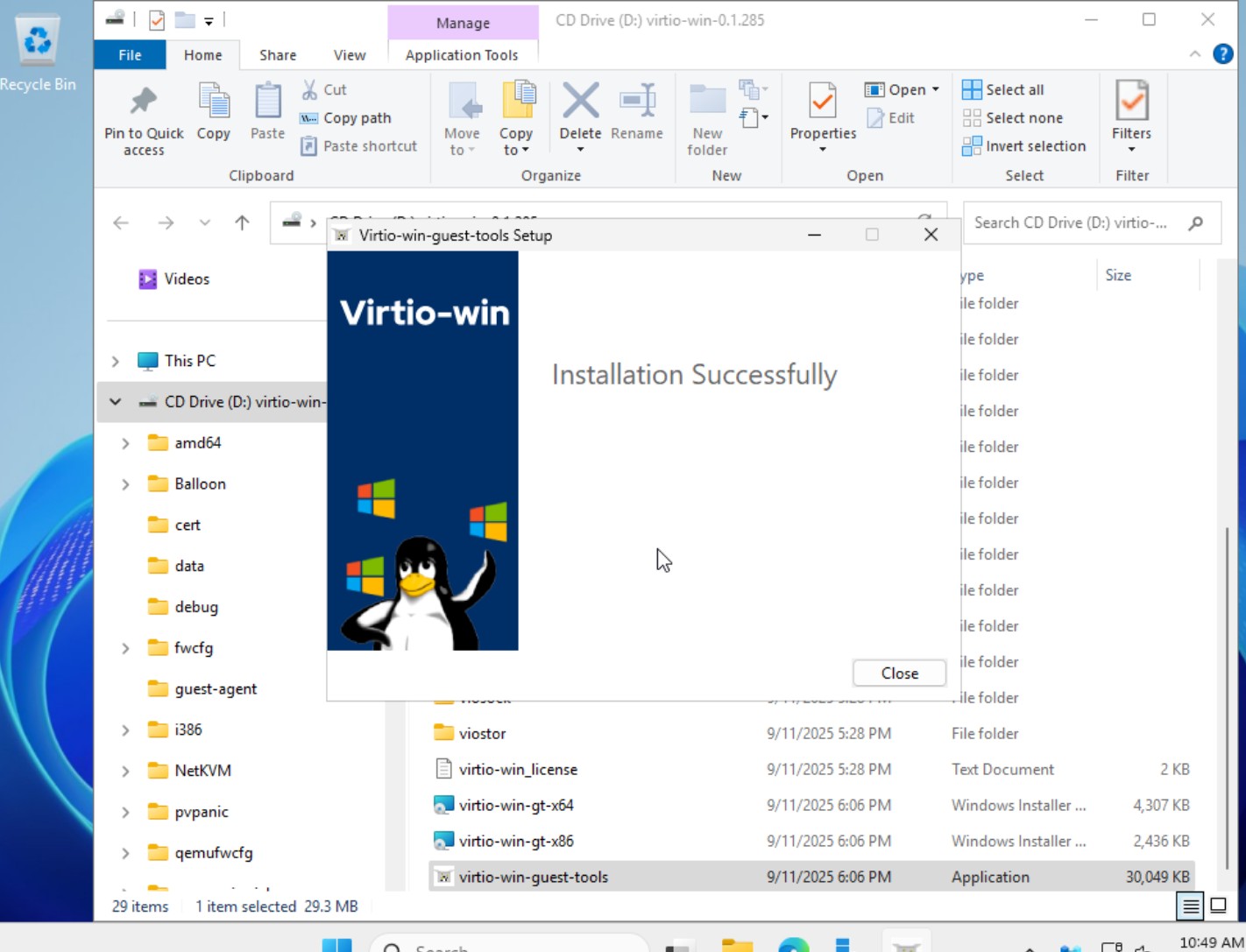Click the Up directory arrow
This screenshot has width=1246, height=952.
coord(243,223)
